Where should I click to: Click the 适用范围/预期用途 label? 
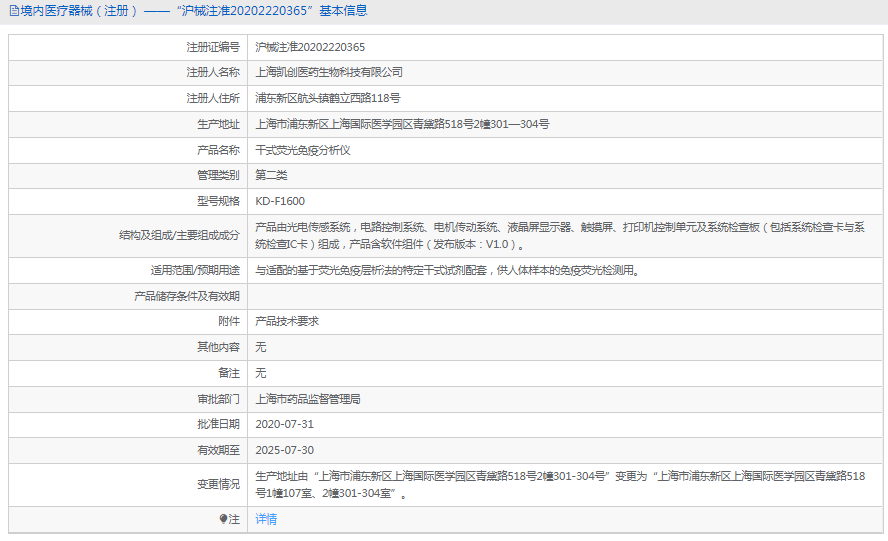pos(195,270)
